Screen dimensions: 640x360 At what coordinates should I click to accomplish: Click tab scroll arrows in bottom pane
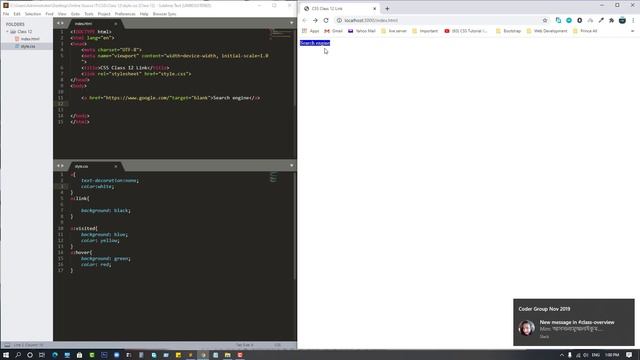pos(60,166)
